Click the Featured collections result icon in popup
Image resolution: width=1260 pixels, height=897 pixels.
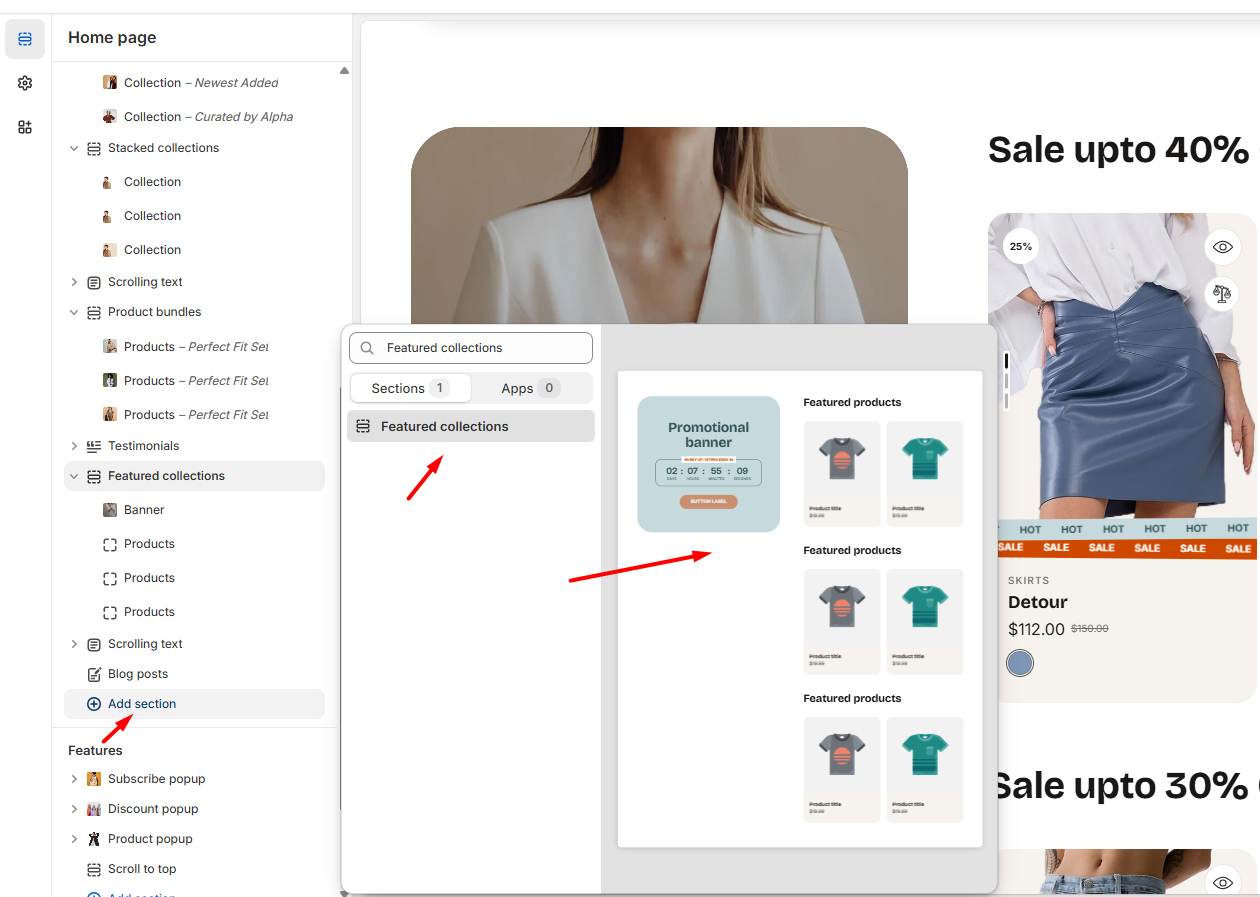tap(363, 426)
